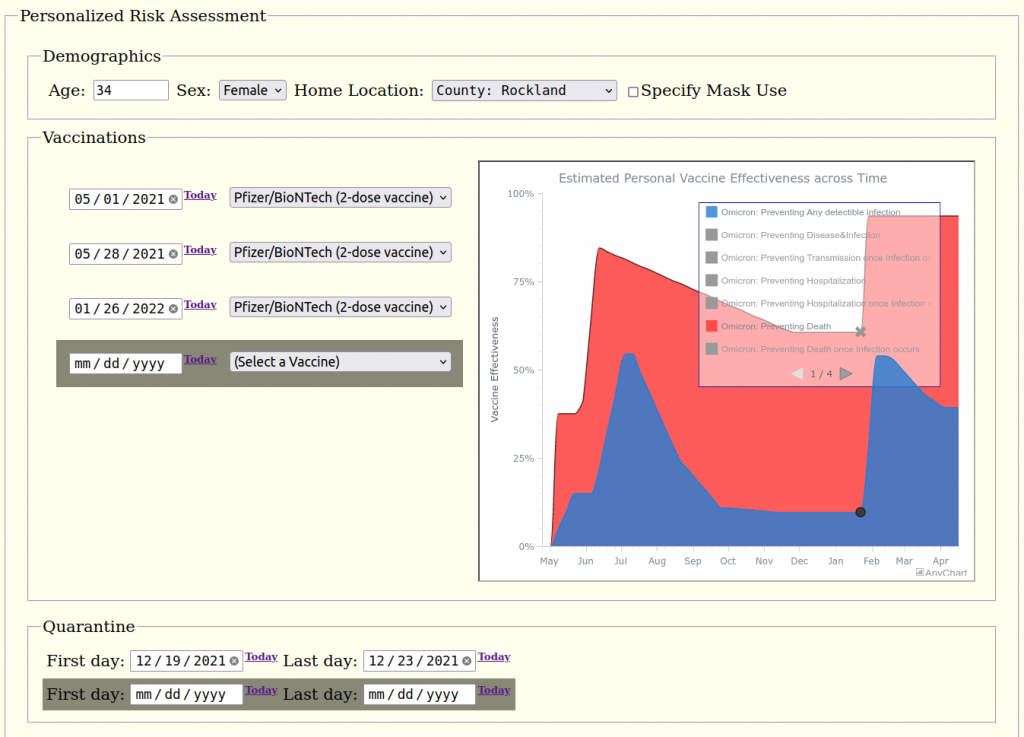Click the previous arrow in legend pagination
Screen dimensions: 1024x737
[x=797, y=373]
